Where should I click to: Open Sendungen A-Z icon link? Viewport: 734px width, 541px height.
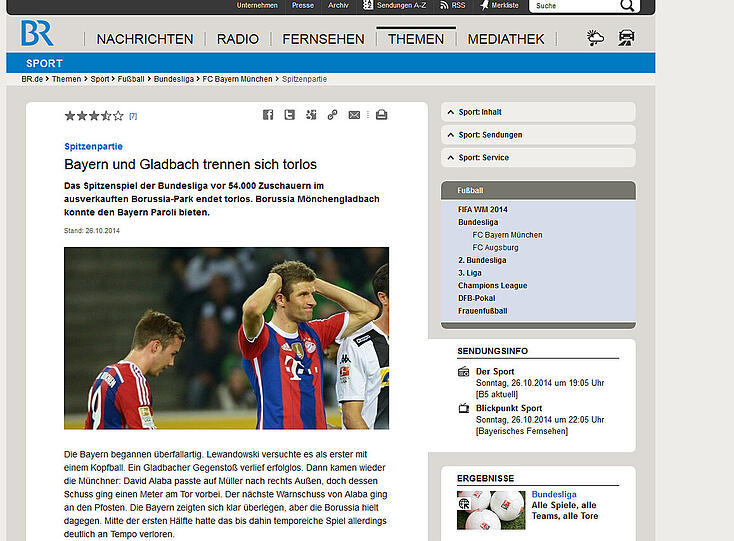pos(368,5)
